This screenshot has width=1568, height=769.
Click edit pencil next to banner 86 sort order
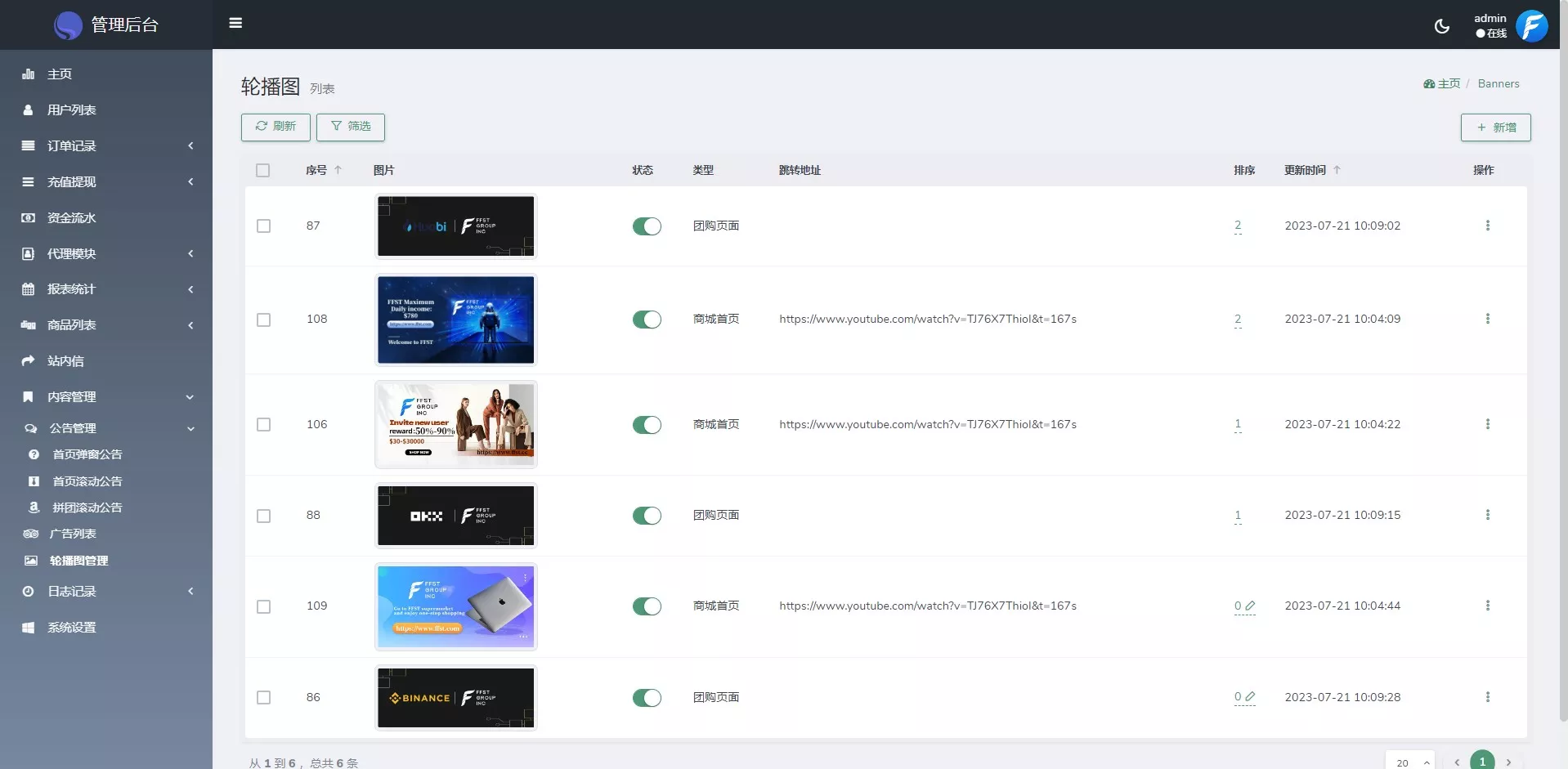click(1250, 697)
